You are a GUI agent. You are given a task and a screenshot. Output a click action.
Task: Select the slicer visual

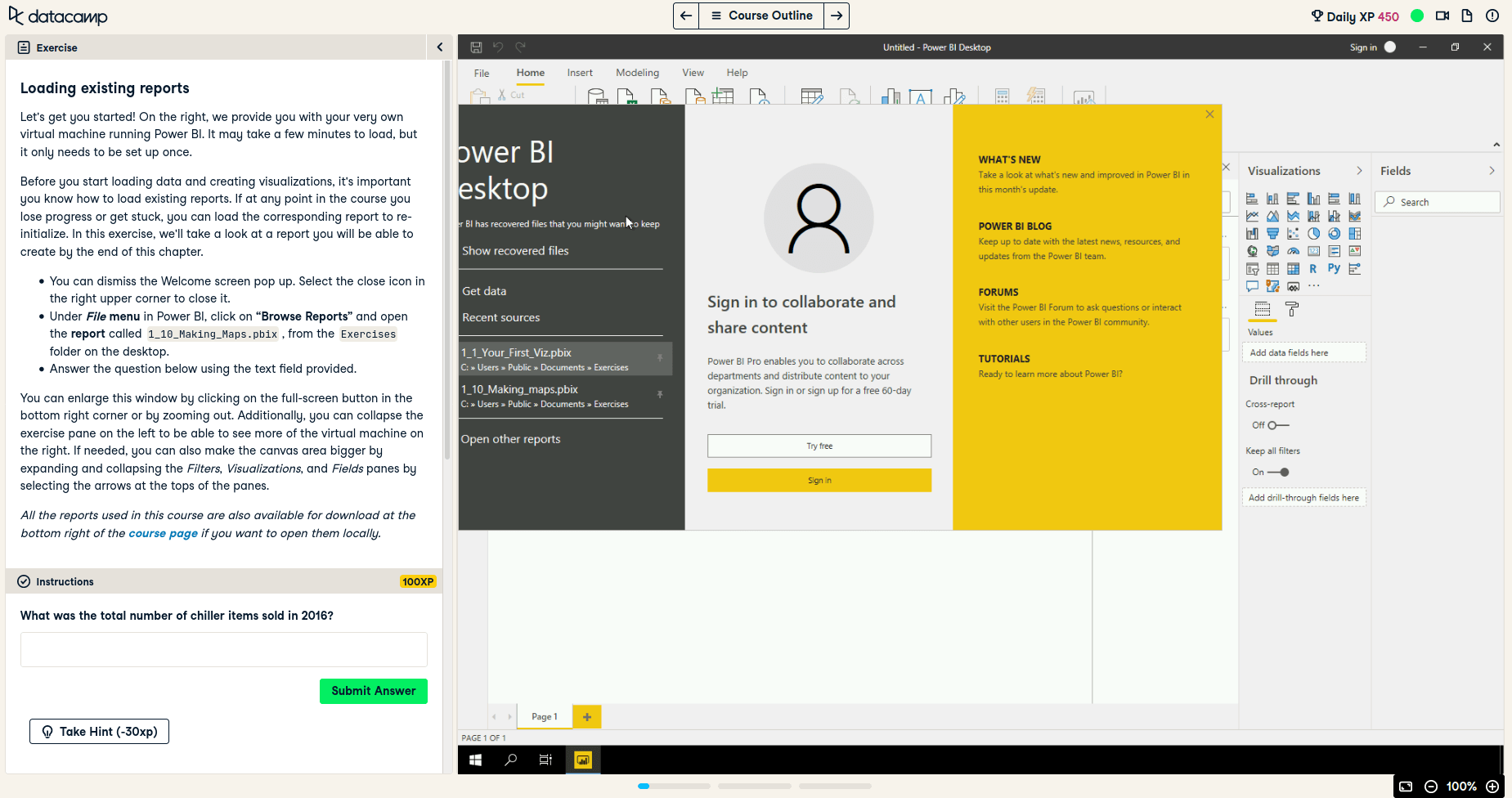coord(1252,269)
